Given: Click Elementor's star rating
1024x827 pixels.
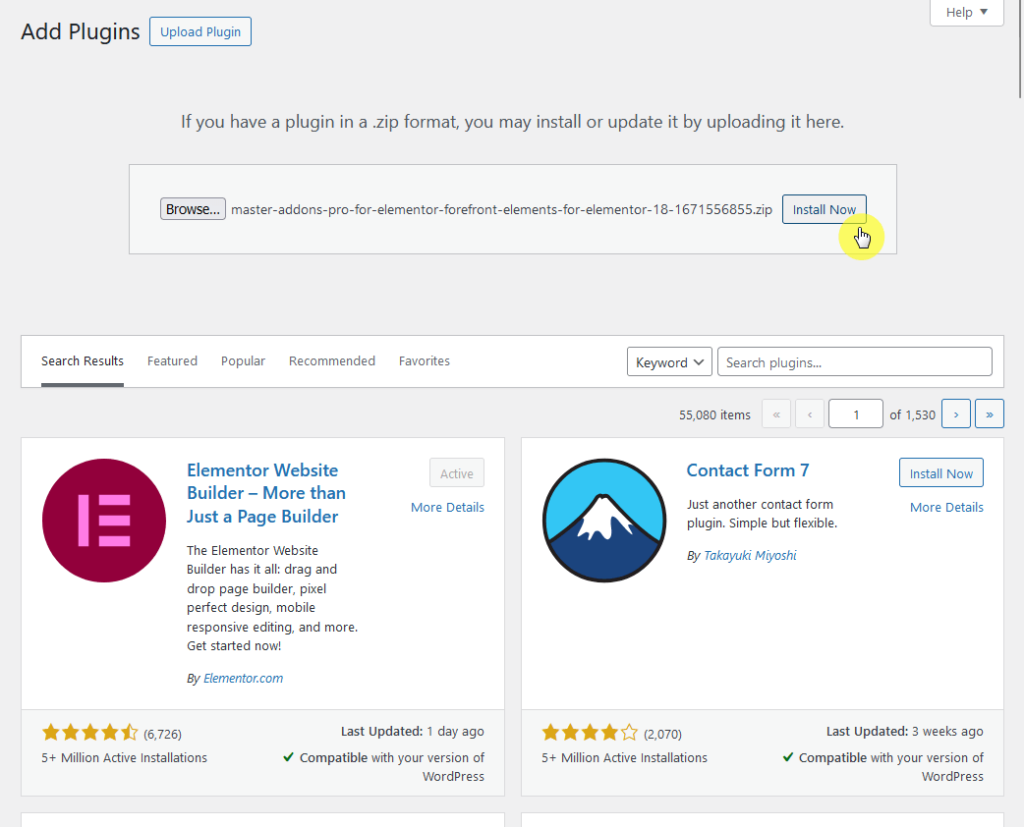Looking at the screenshot, I should [90, 733].
